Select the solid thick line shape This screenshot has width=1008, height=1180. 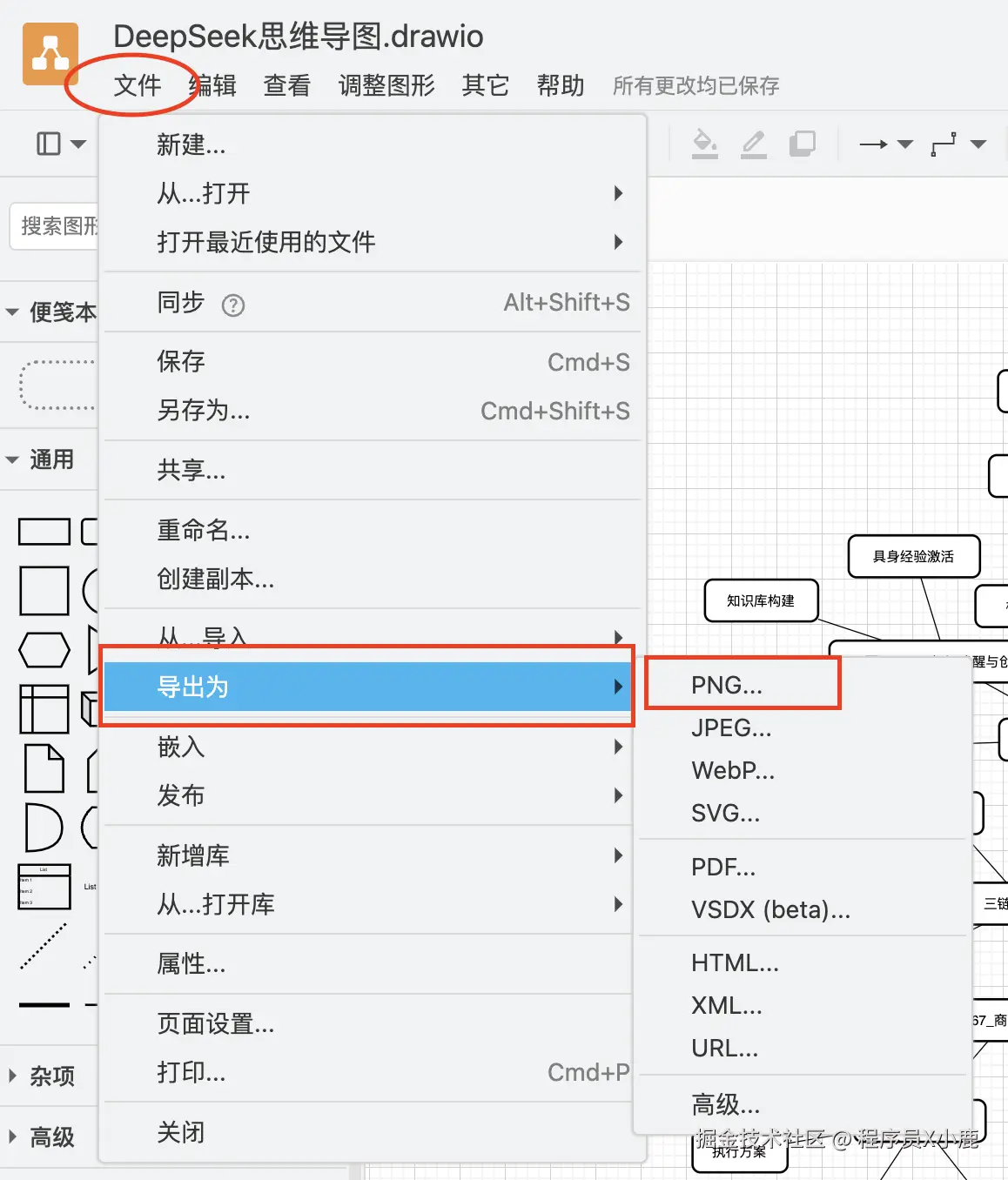coord(44,1005)
